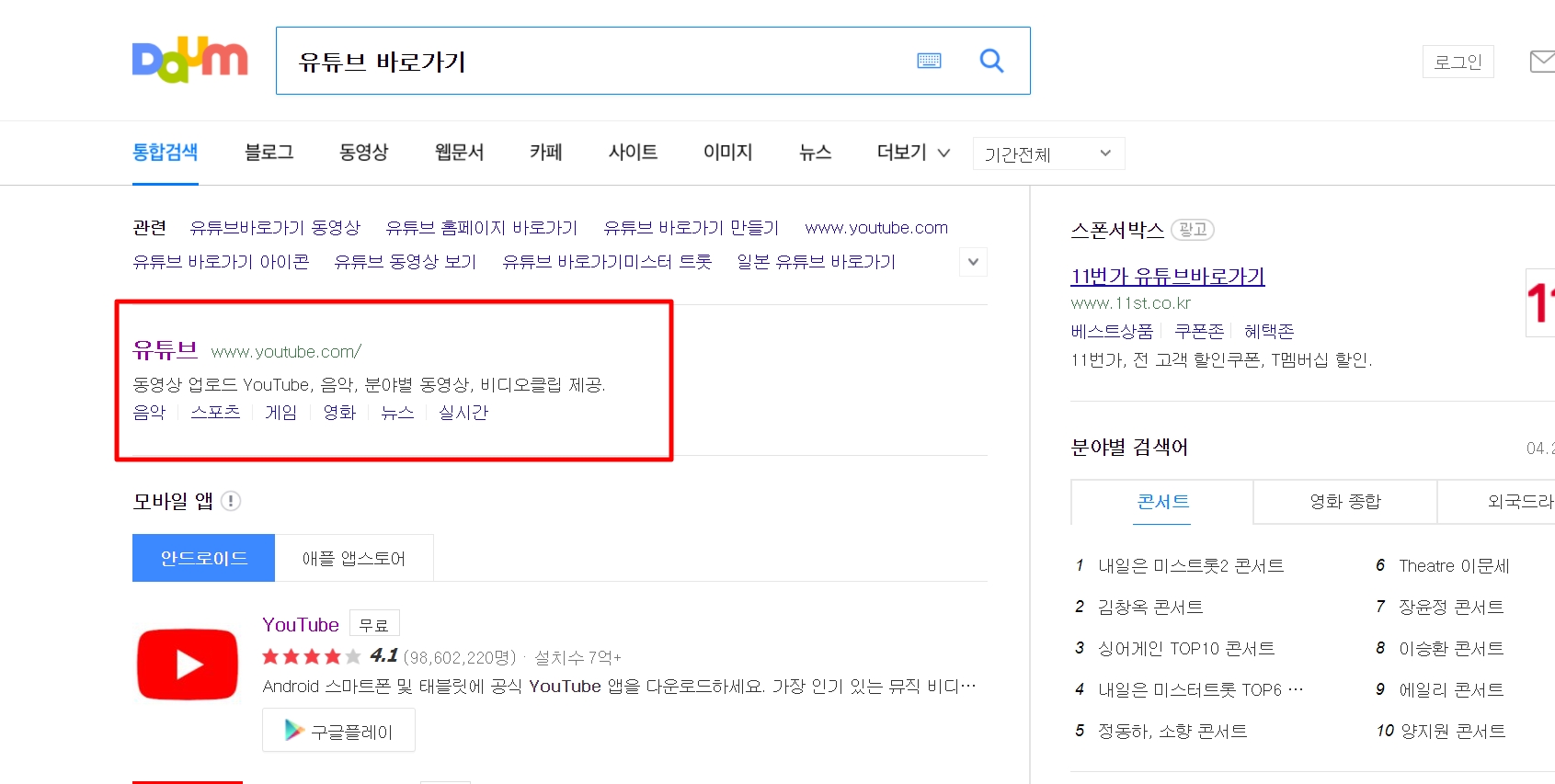This screenshot has width=1555, height=784.
Task: Switch to the 외국드라 category tab
Action: (x=1496, y=502)
